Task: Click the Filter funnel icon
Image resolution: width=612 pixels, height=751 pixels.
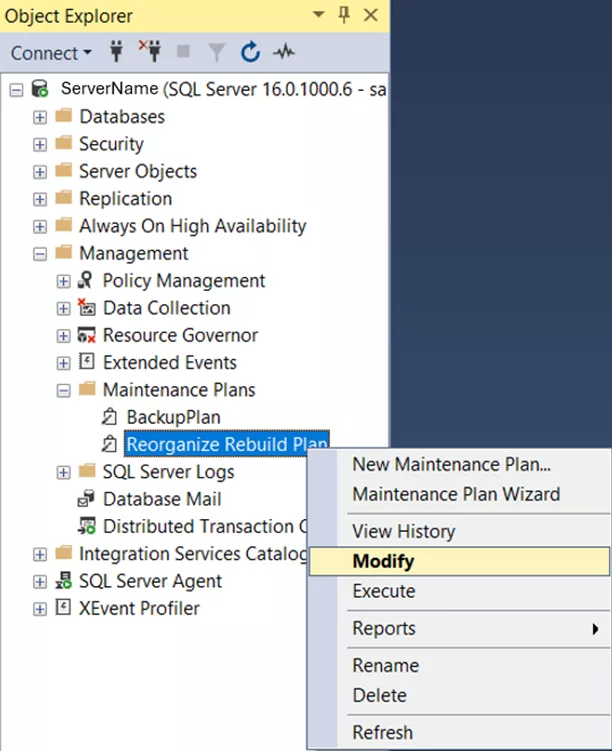Action: pos(216,52)
